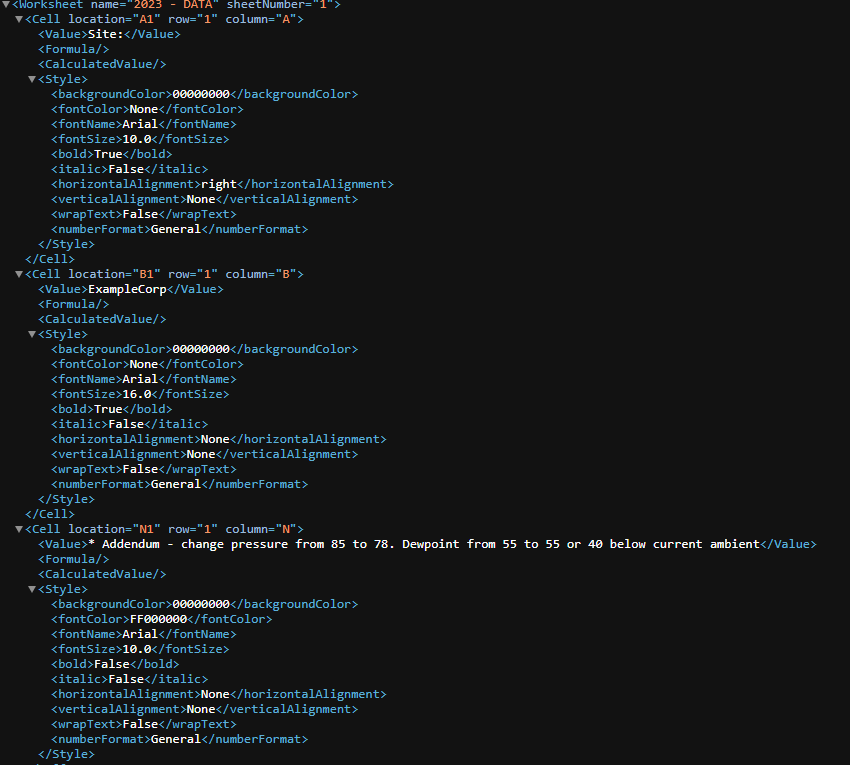
Task: Click the bold value "False" in Cell N1
Action: [x=112, y=664]
